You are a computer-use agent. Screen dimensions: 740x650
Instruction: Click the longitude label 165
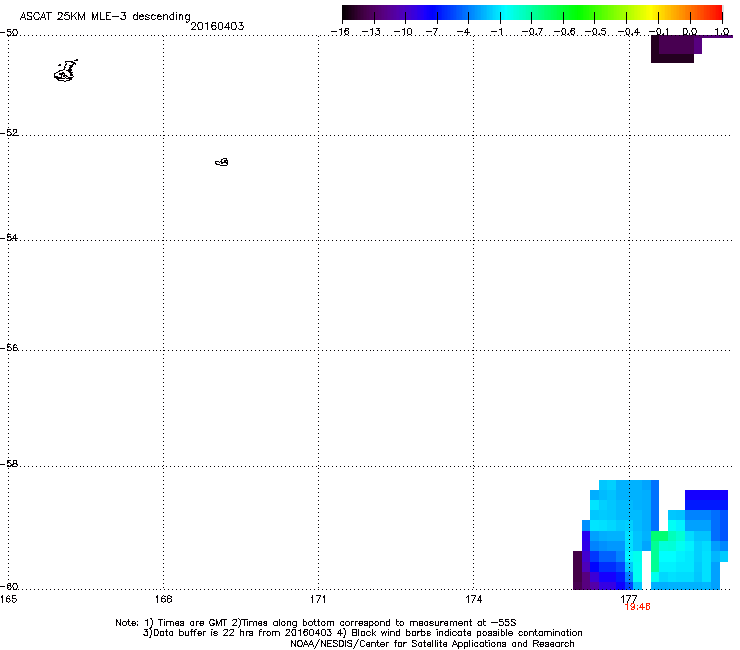coord(8,599)
